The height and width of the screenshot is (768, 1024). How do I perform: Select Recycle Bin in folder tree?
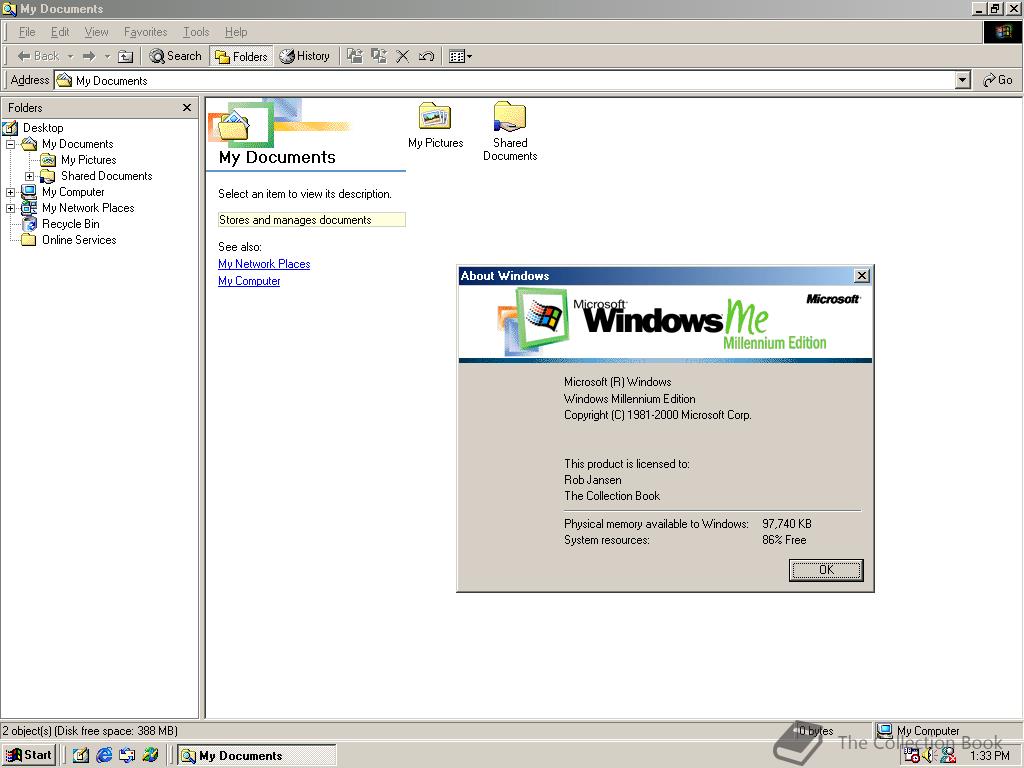[71, 224]
